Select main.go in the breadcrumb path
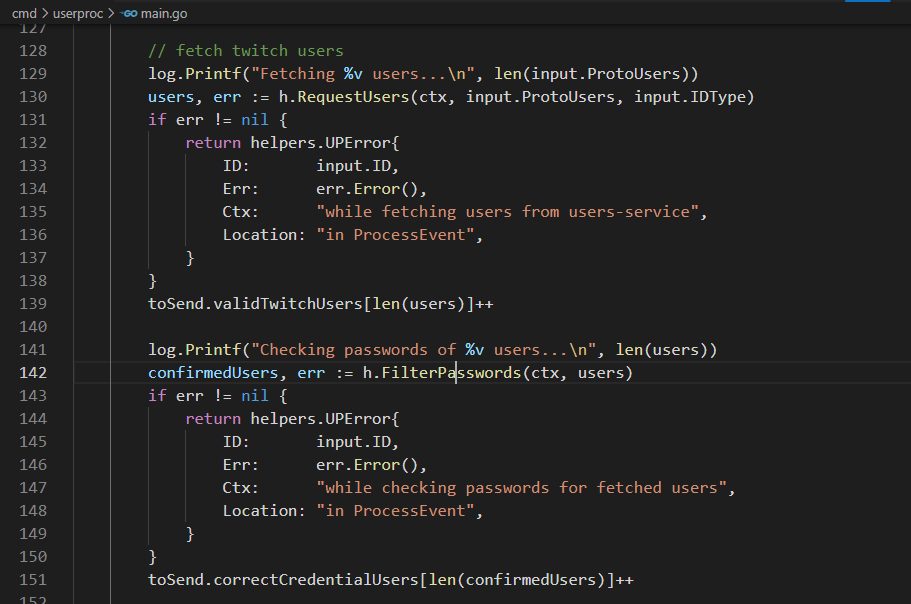This screenshot has height=604, width=911. click(164, 13)
